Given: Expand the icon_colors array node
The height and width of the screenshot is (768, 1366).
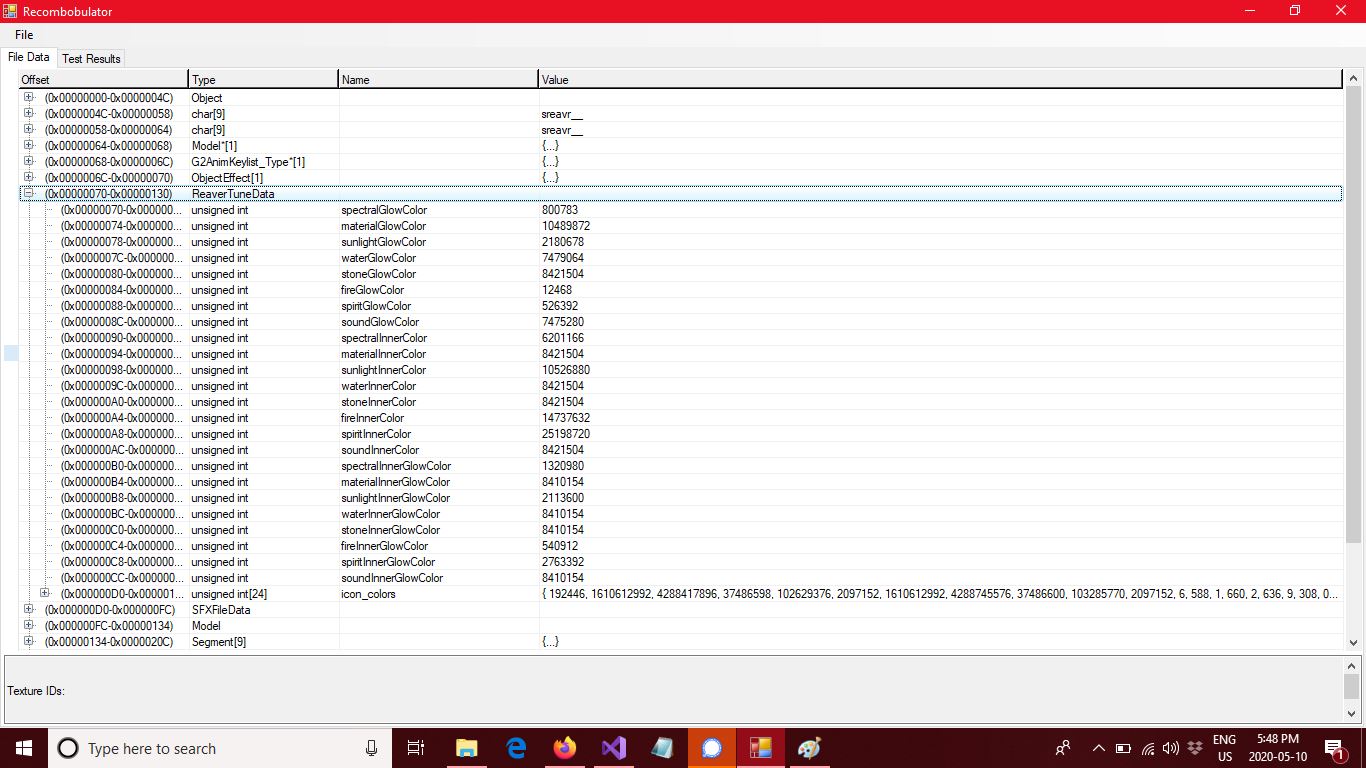Looking at the screenshot, I should point(45,593).
